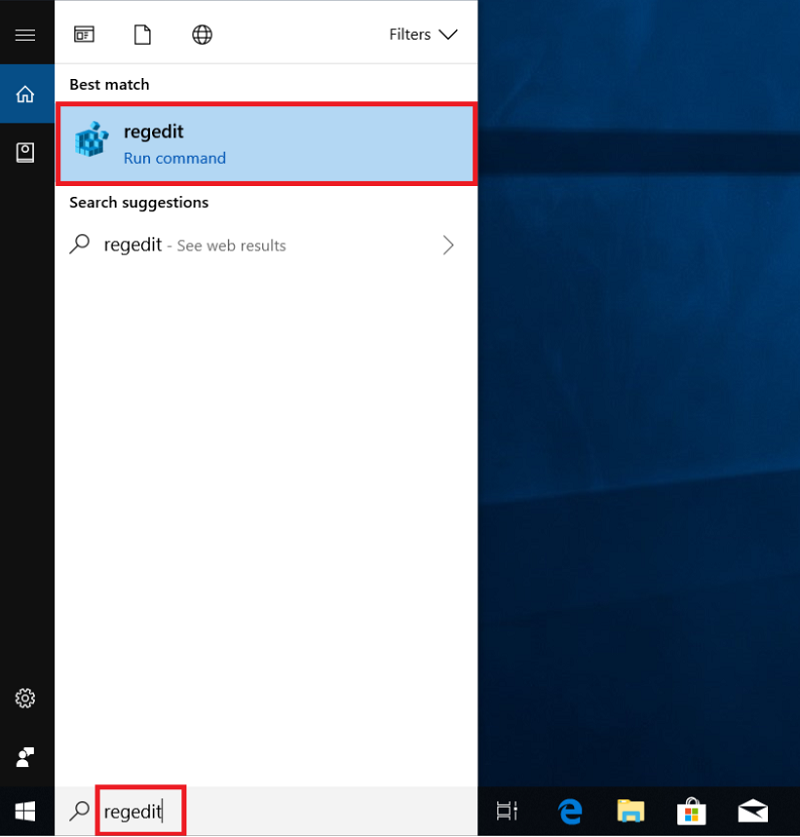Image resolution: width=800 pixels, height=837 pixels.
Task: Open the Settings gear in the sidebar
Action: (26, 698)
